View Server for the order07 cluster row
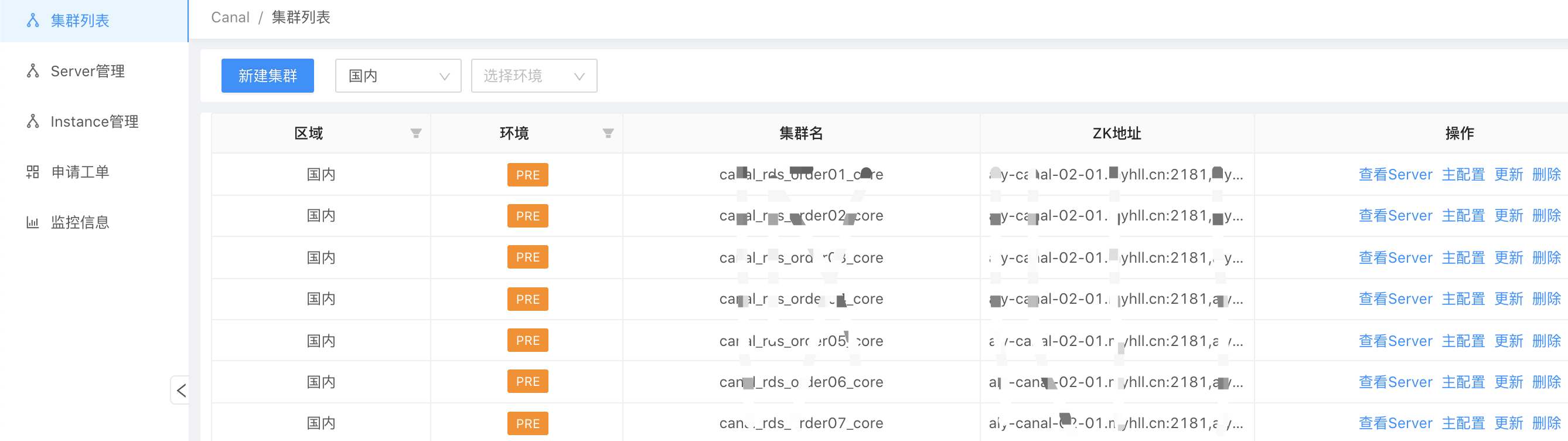 click(1395, 423)
